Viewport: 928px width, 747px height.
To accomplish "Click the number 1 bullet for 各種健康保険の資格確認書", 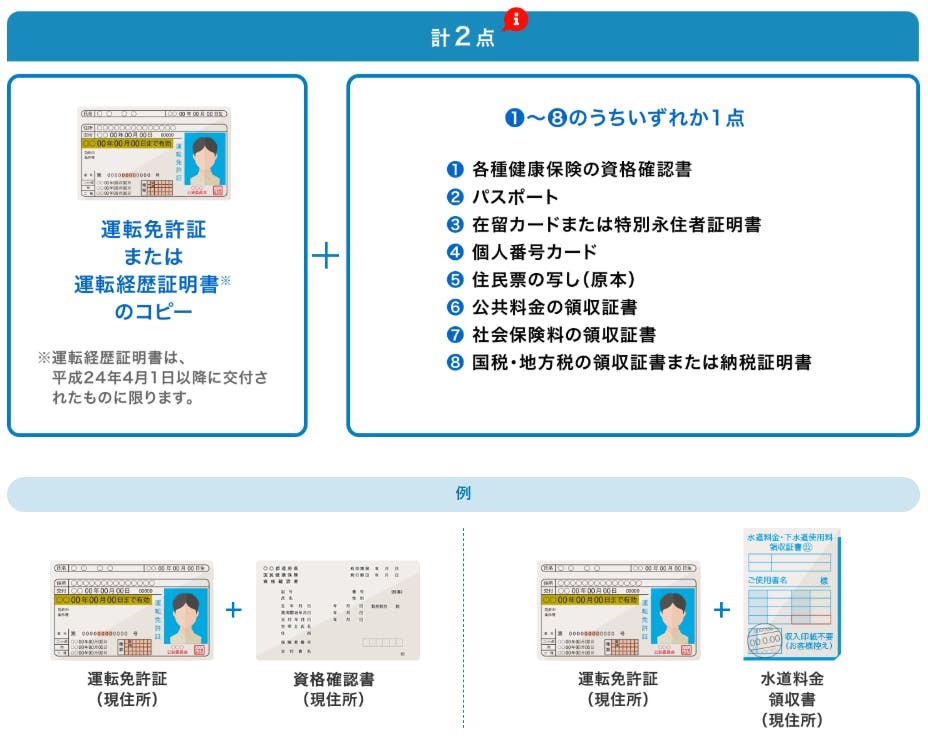I will point(456,170).
